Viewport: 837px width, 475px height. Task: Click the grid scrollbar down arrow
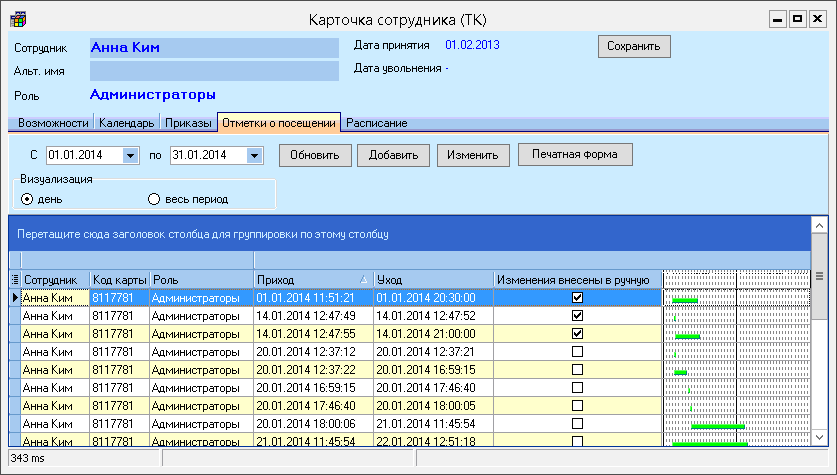click(x=819, y=437)
